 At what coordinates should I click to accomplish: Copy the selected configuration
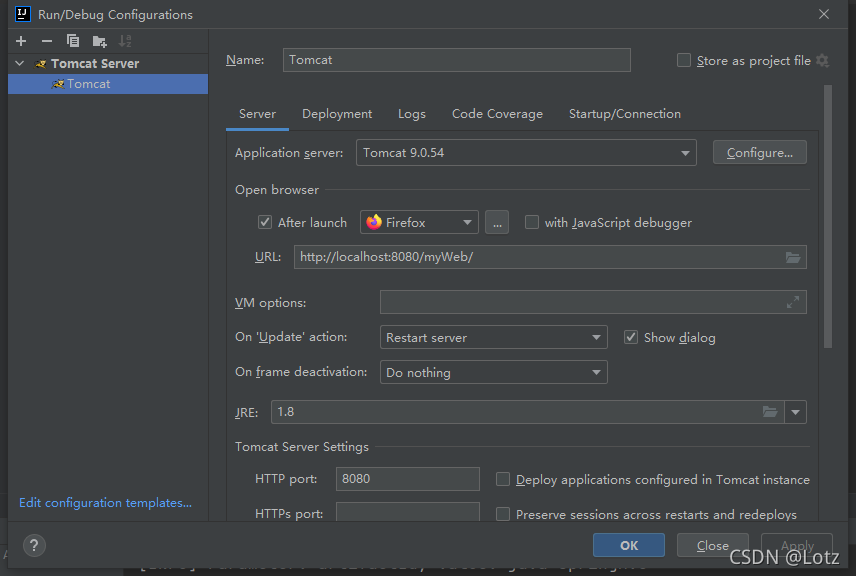73,41
